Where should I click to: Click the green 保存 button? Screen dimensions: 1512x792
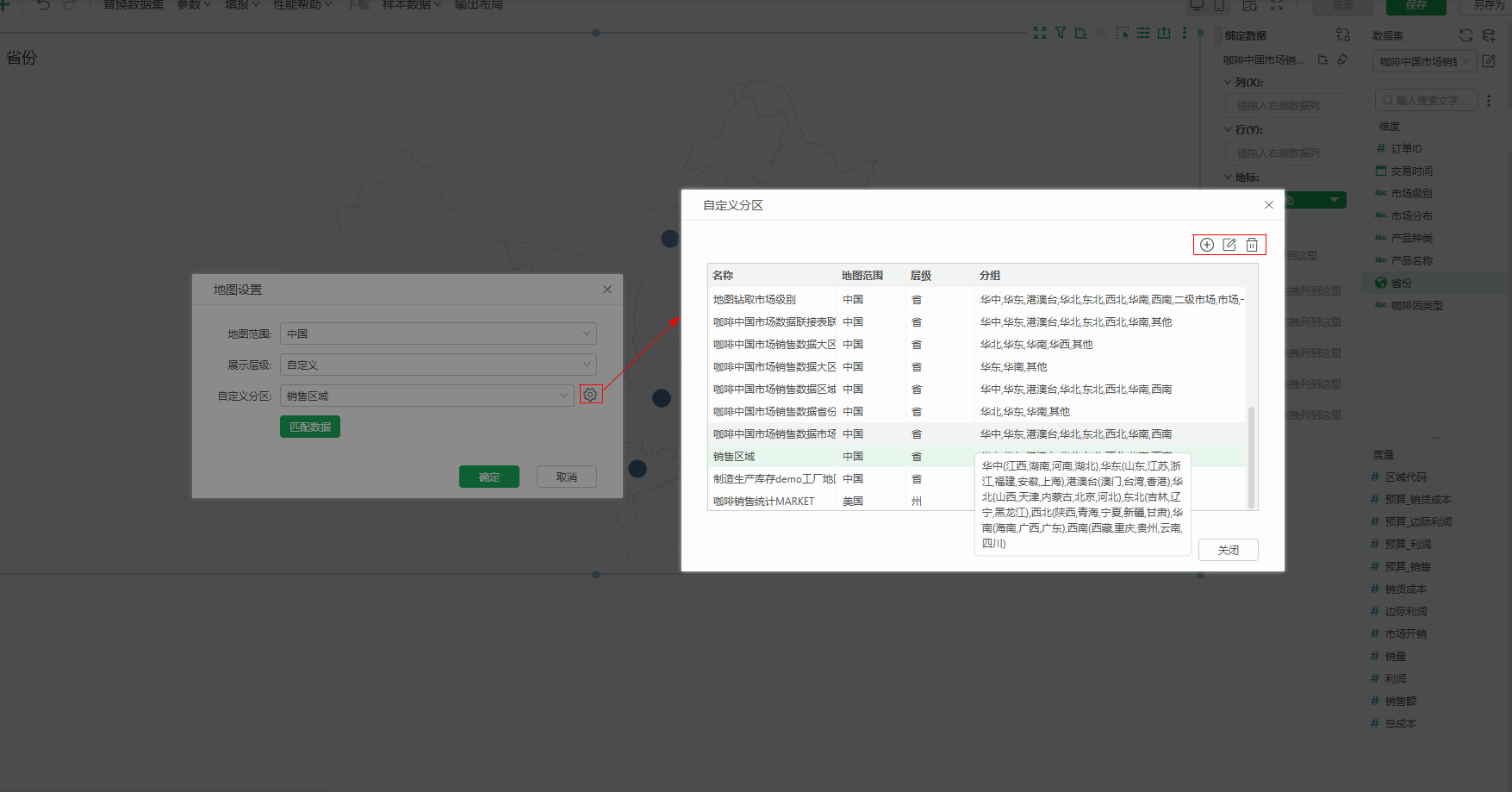point(1416,6)
